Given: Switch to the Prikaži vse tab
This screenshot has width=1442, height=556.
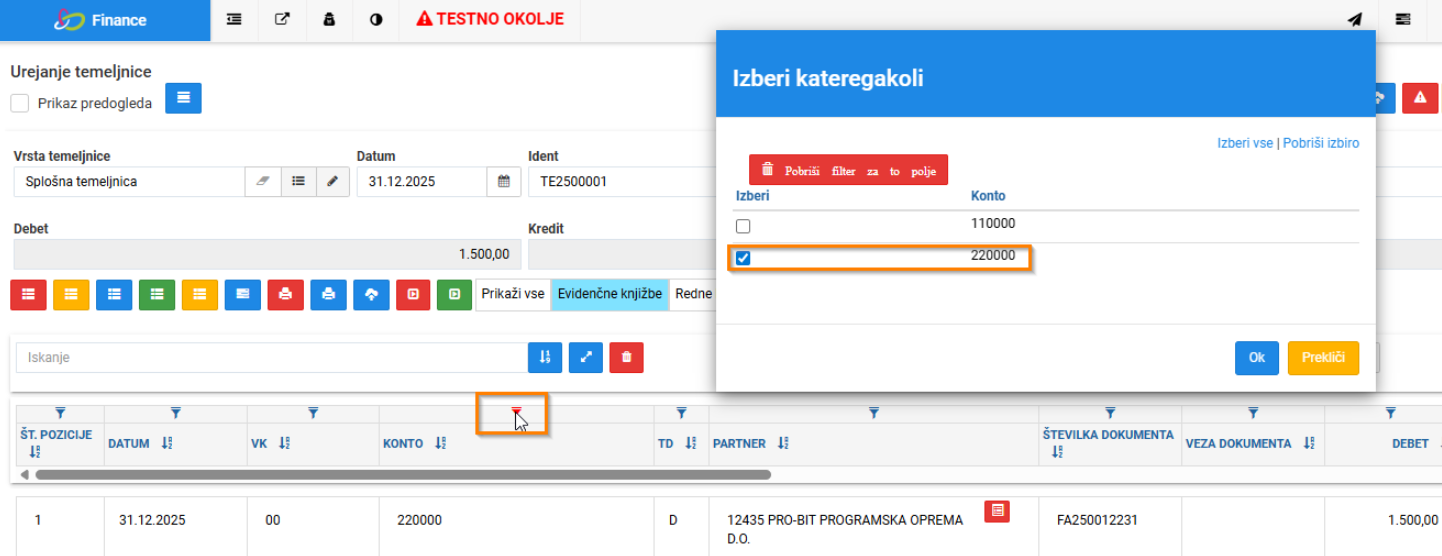Looking at the screenshot, I should (x=513, y=294).
